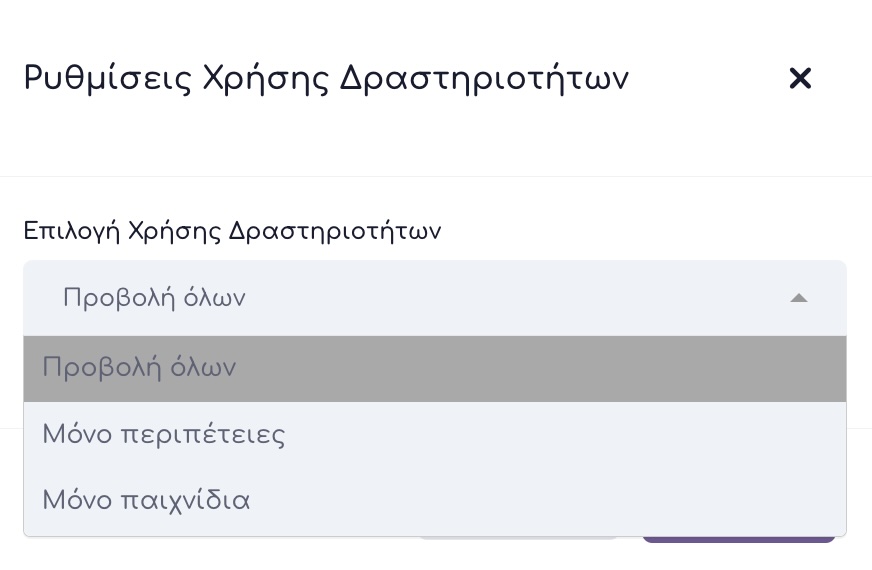The height and width of the screenshot is (570, 872).
Task: Collapse the dropdown using the arrow icon
Action: 798,298
